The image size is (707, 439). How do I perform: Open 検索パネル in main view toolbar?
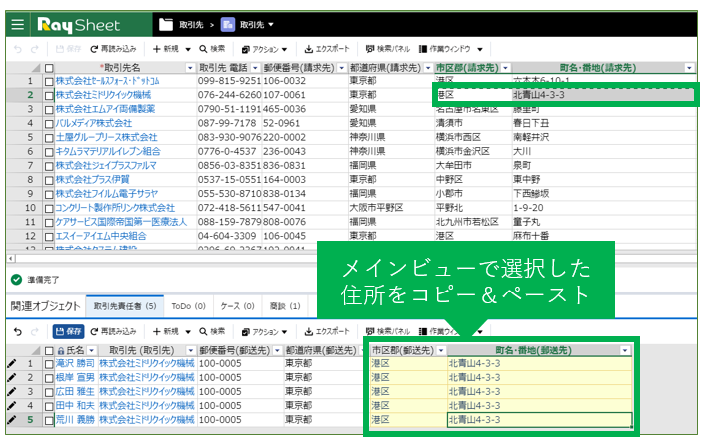click(387, 49)
